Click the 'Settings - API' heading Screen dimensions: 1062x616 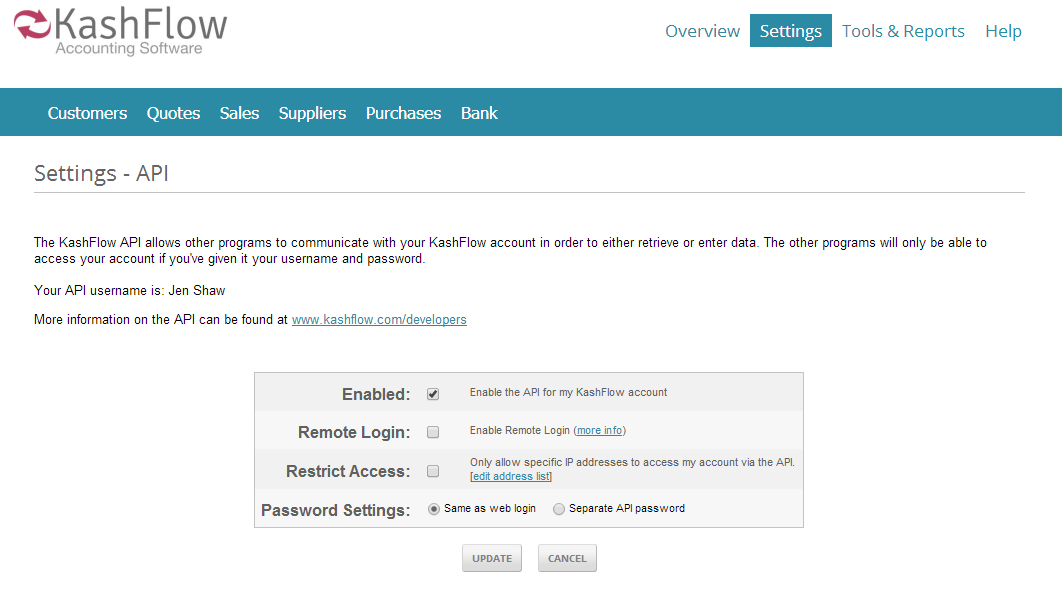tap(102, 173)
